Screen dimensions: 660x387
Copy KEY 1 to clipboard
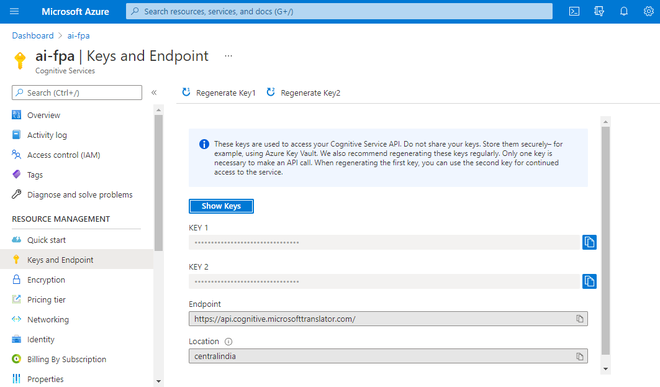[589, 242]
